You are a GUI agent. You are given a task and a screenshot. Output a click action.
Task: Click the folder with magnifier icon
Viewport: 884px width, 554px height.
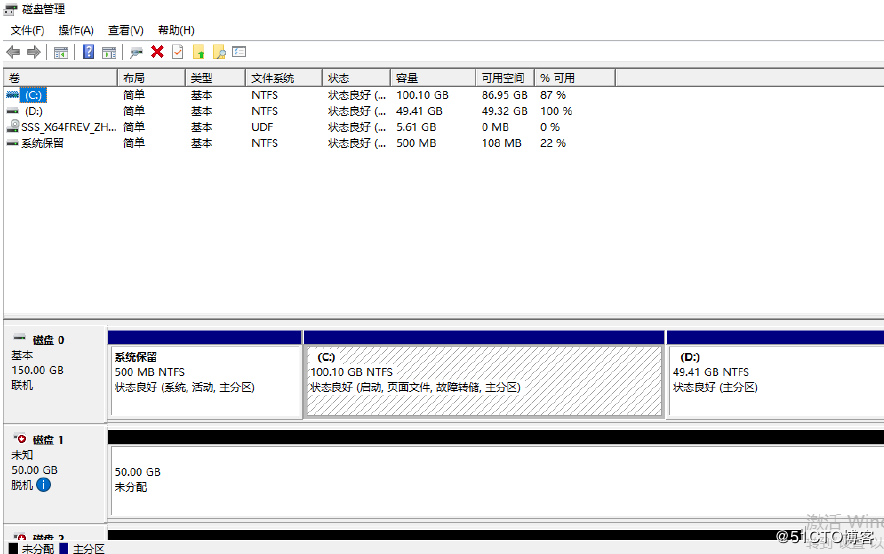click(x=219, y=52)
